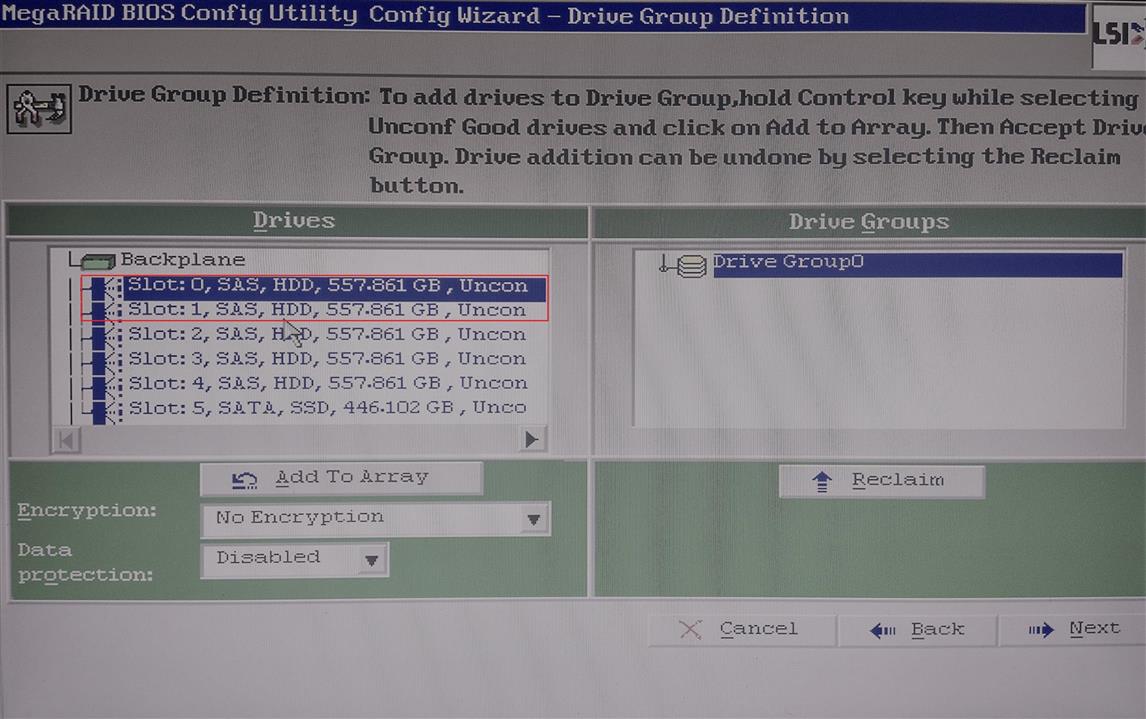Click the Backplane node in the Drives tree
This screenshot has height=719, width=1146.
tap(182, 259)
